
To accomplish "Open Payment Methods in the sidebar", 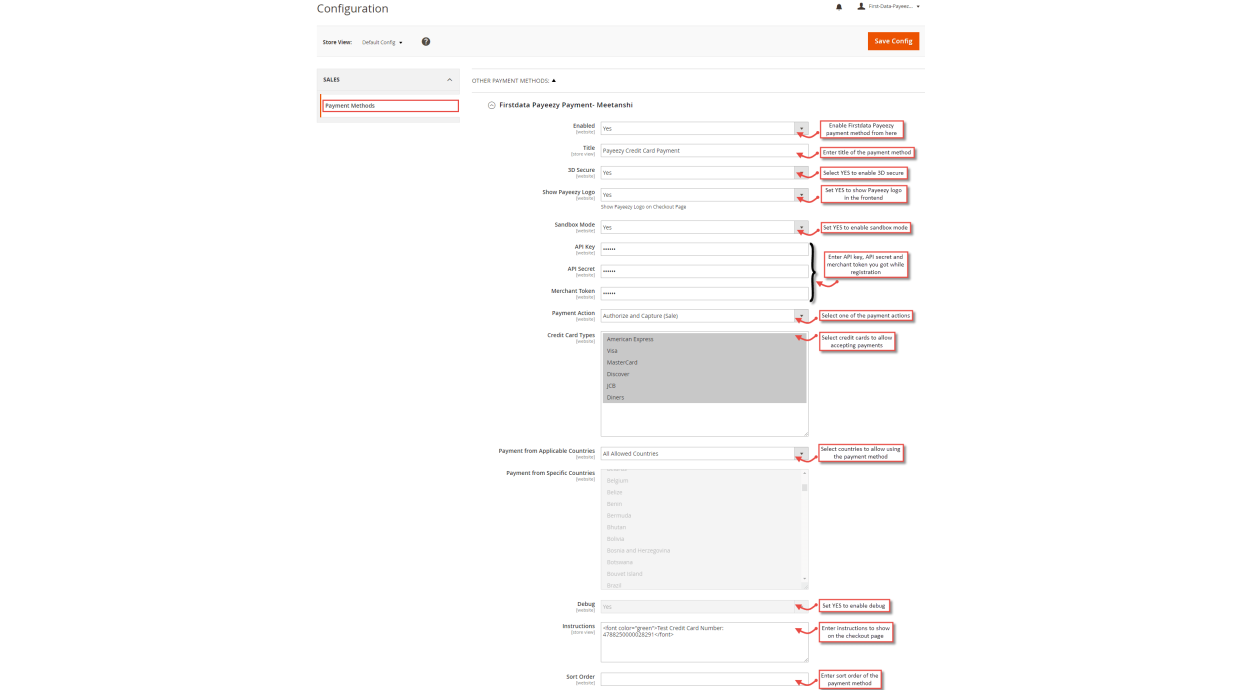I will click(390, 106).
